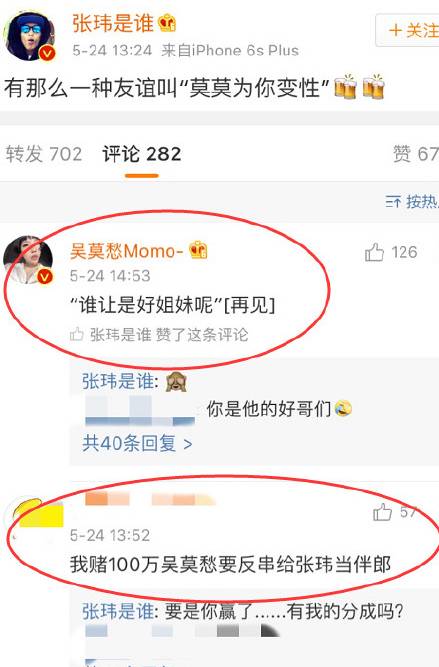Switch to the 转发 702 tab
This screenshot has width=439, height=667.
pyautogui.click(x=44, y=154)
